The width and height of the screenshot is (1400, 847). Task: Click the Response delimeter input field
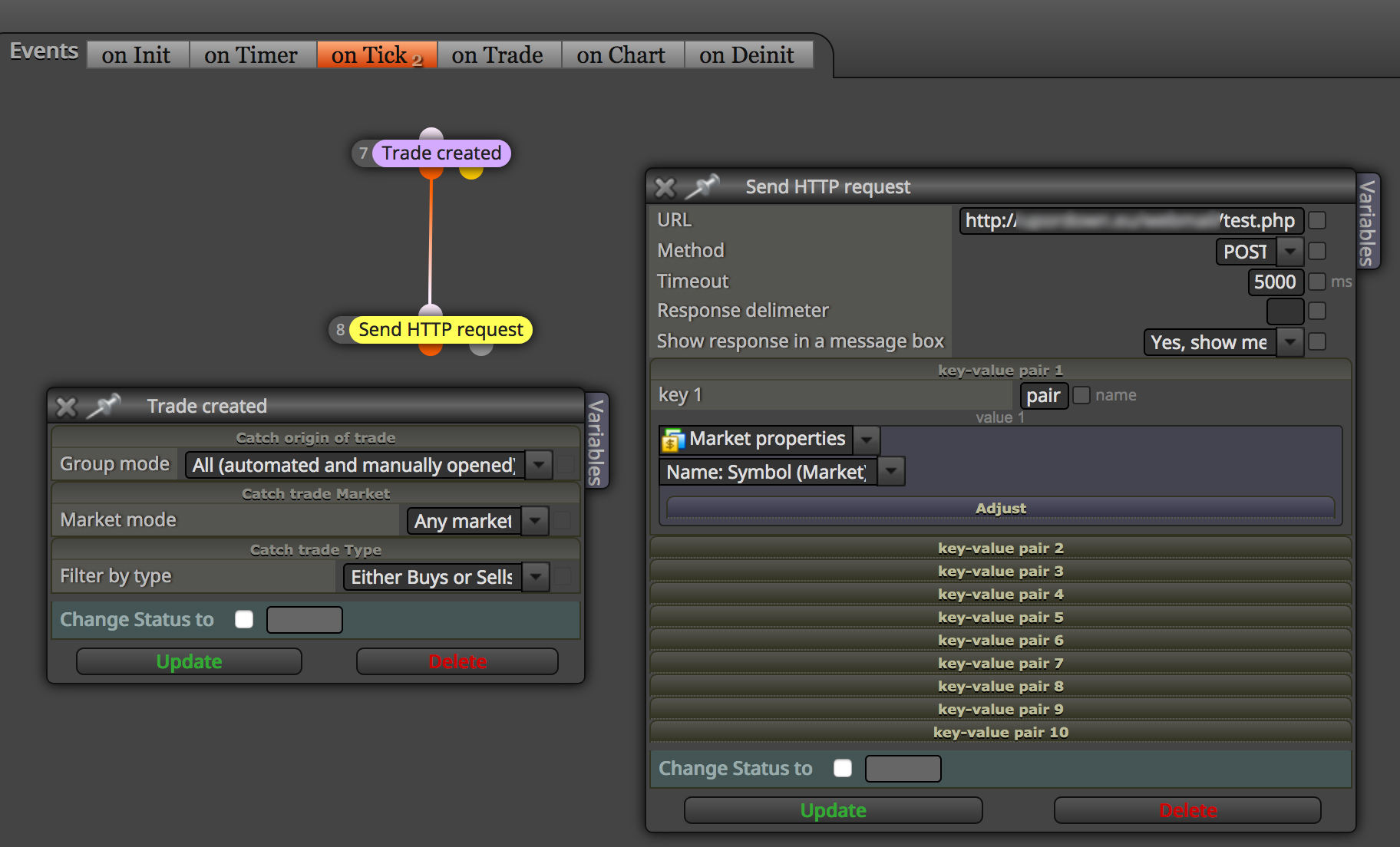point(1285,311)
